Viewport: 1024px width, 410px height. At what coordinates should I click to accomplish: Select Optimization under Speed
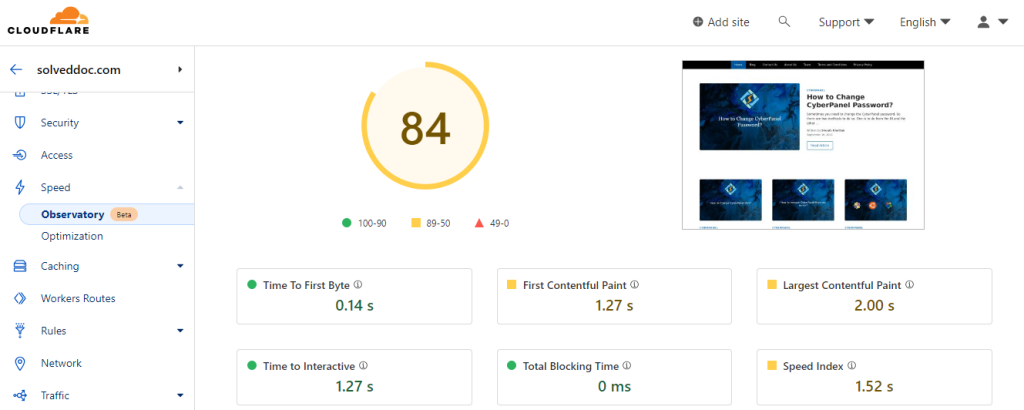click(72, 236)
